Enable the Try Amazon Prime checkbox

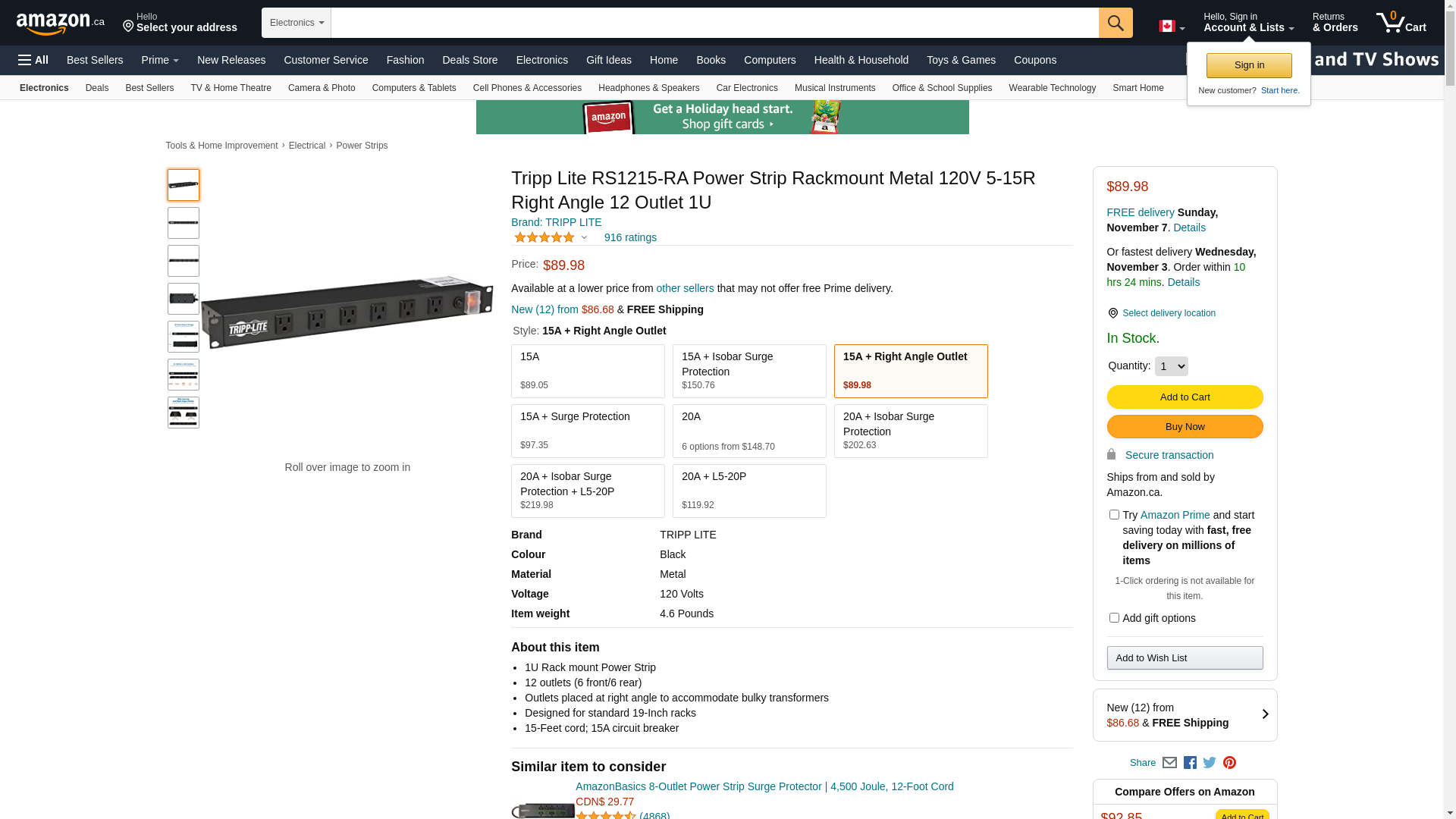pyautogui.click(x=1114, y=515)
